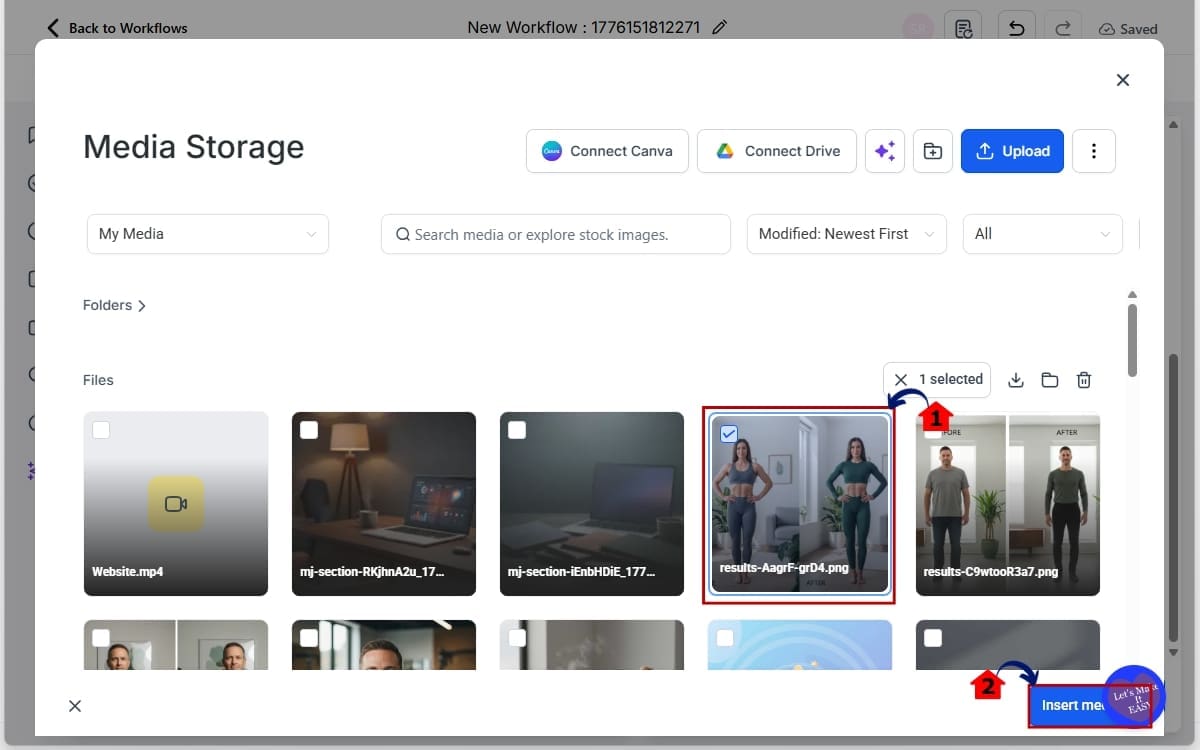This screenshot has width=1200, height=750.
Task: Click the pencil icon to rename the workflow
Action: (720, 27)
